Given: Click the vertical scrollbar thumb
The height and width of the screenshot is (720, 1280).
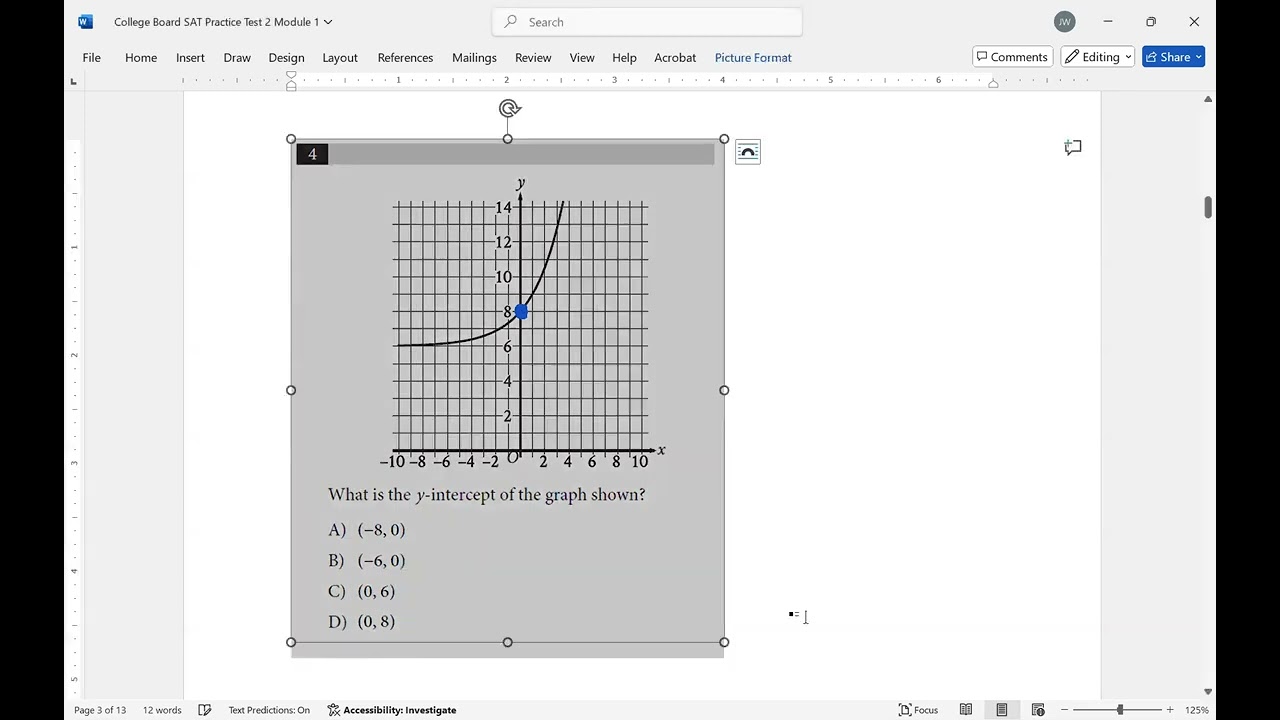Looking at the screenshot, I should click(1208, 207).
